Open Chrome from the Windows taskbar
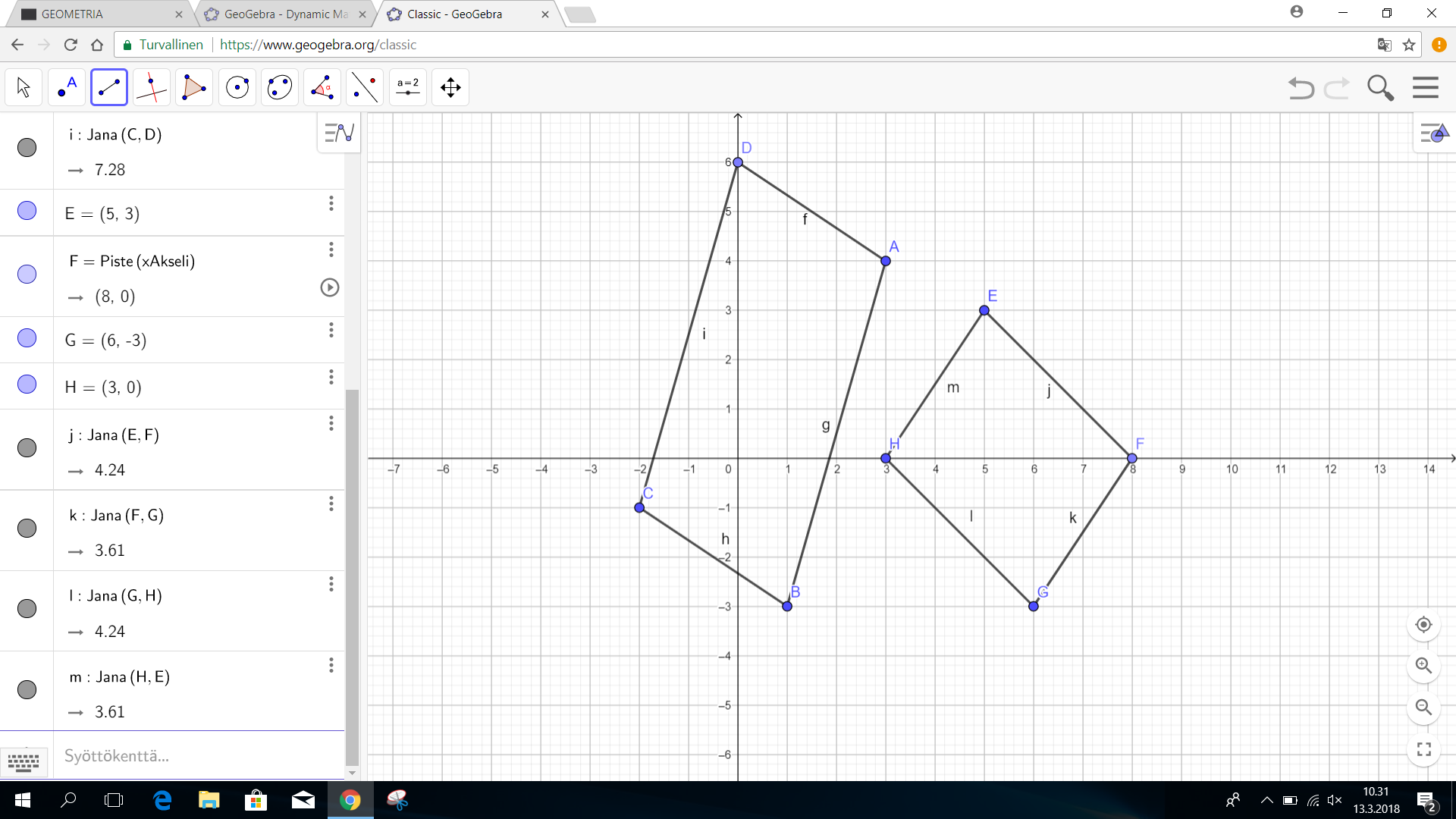 [350, 800]
